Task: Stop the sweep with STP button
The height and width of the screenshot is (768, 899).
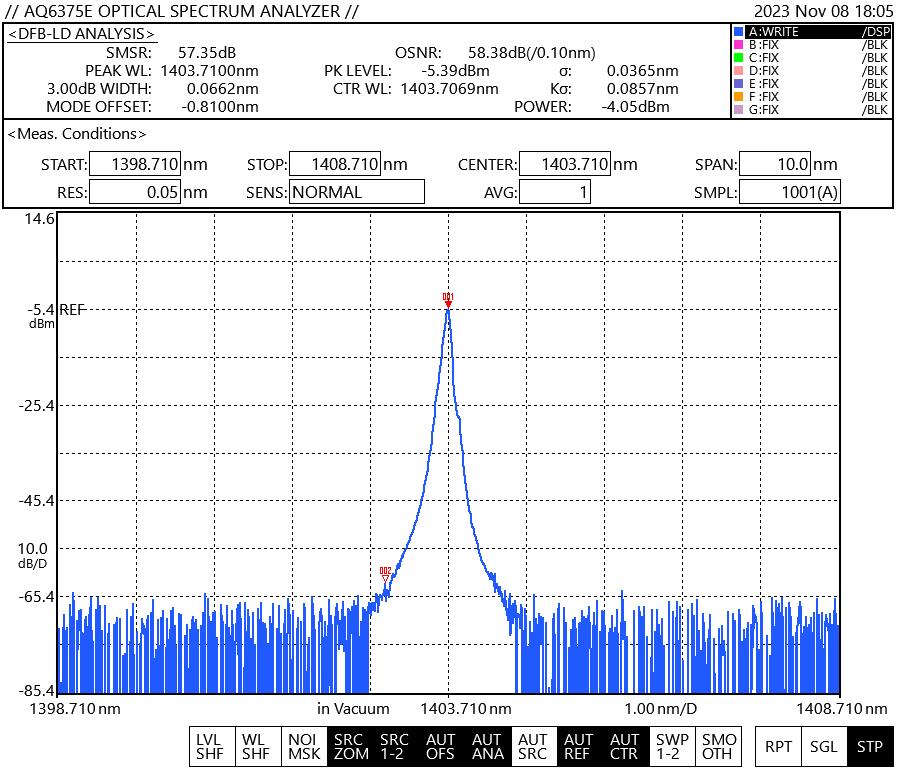Action: tap(869, 746)
